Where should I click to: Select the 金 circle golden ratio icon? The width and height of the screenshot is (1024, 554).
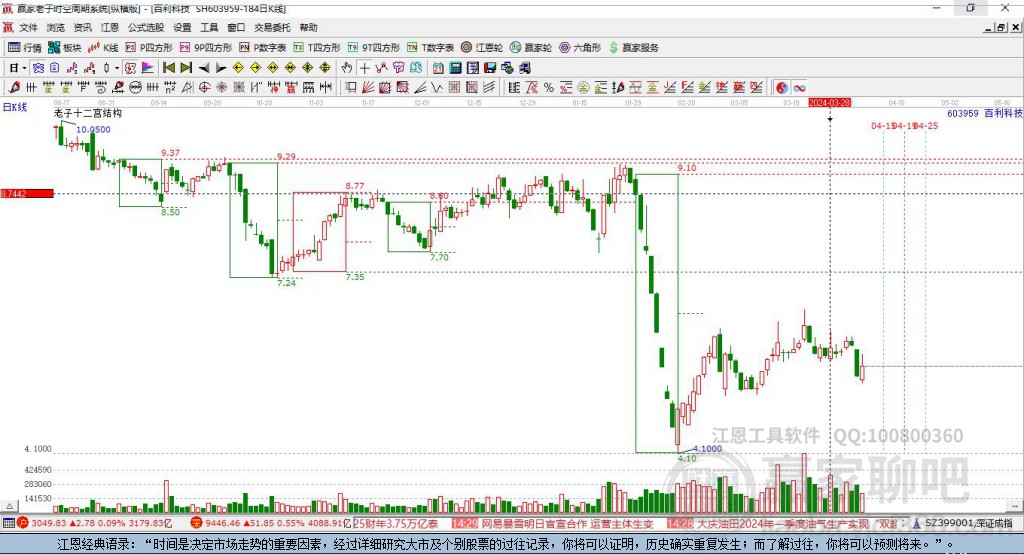pos(583,87)
